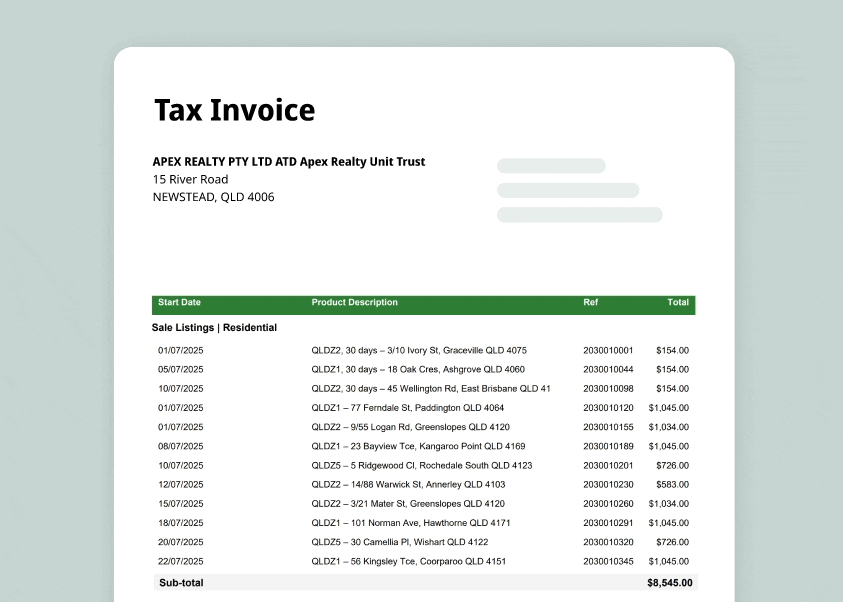Click reference number 2030010291
Image resolution: width=843 pixels, height=602 pixels.
608,523
